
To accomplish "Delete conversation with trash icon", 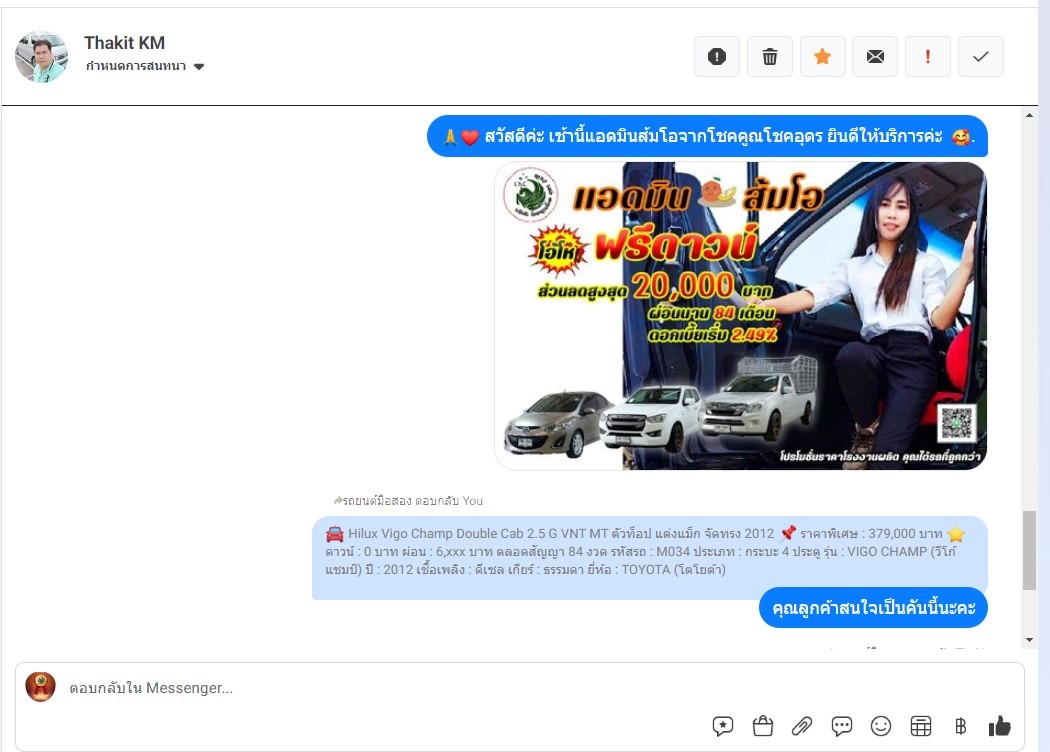I will click(769, 57).
